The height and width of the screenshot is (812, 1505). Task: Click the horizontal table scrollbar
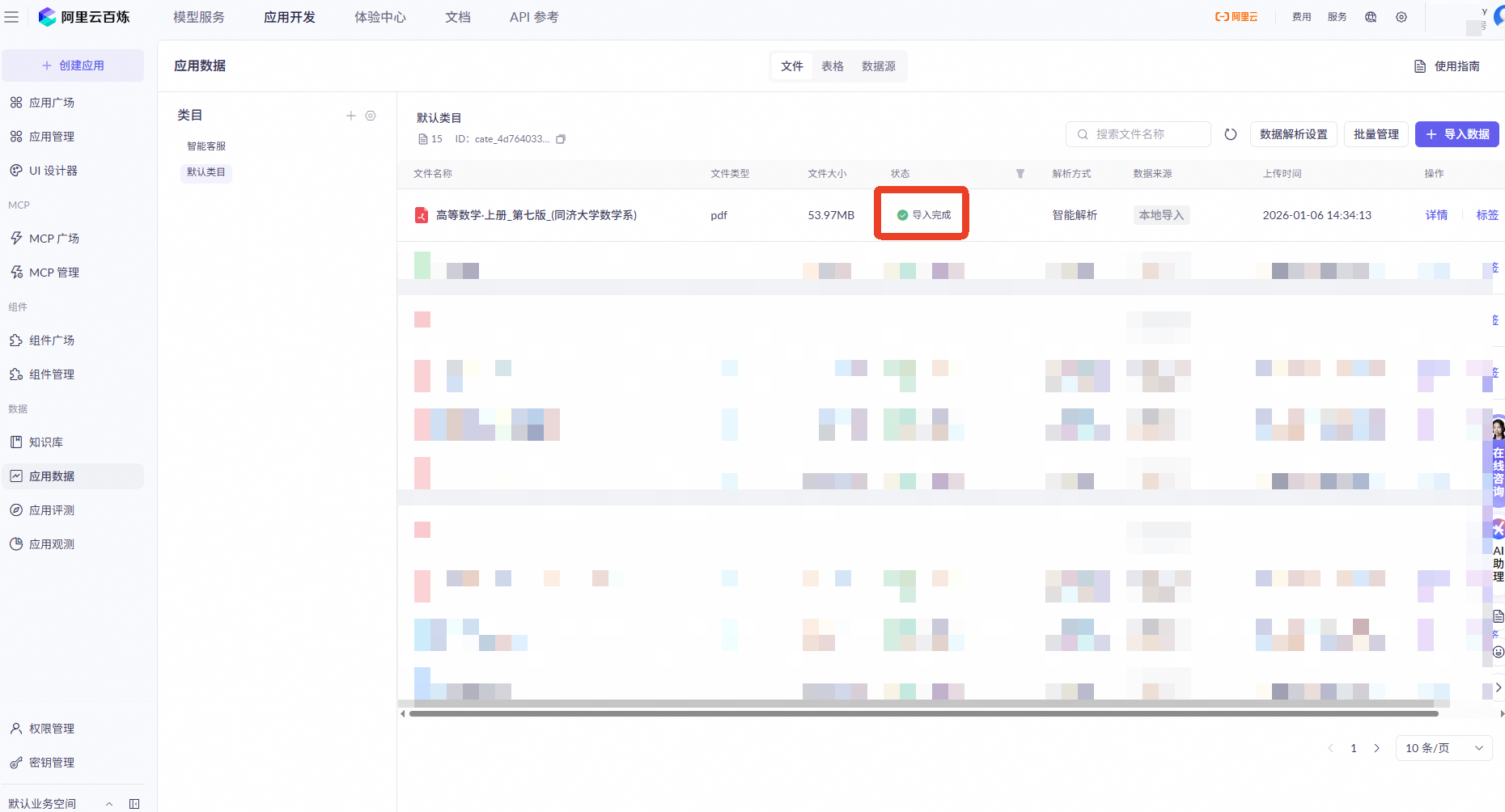tap(924, 714)
